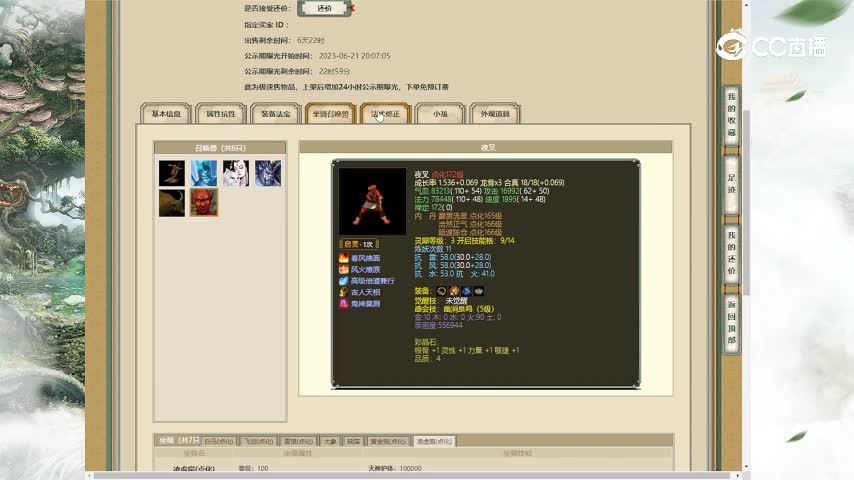Viewport: 854px width, 480px height.
Task: Click the 夜叉 character portrait image
Action: tap(373, 201)
